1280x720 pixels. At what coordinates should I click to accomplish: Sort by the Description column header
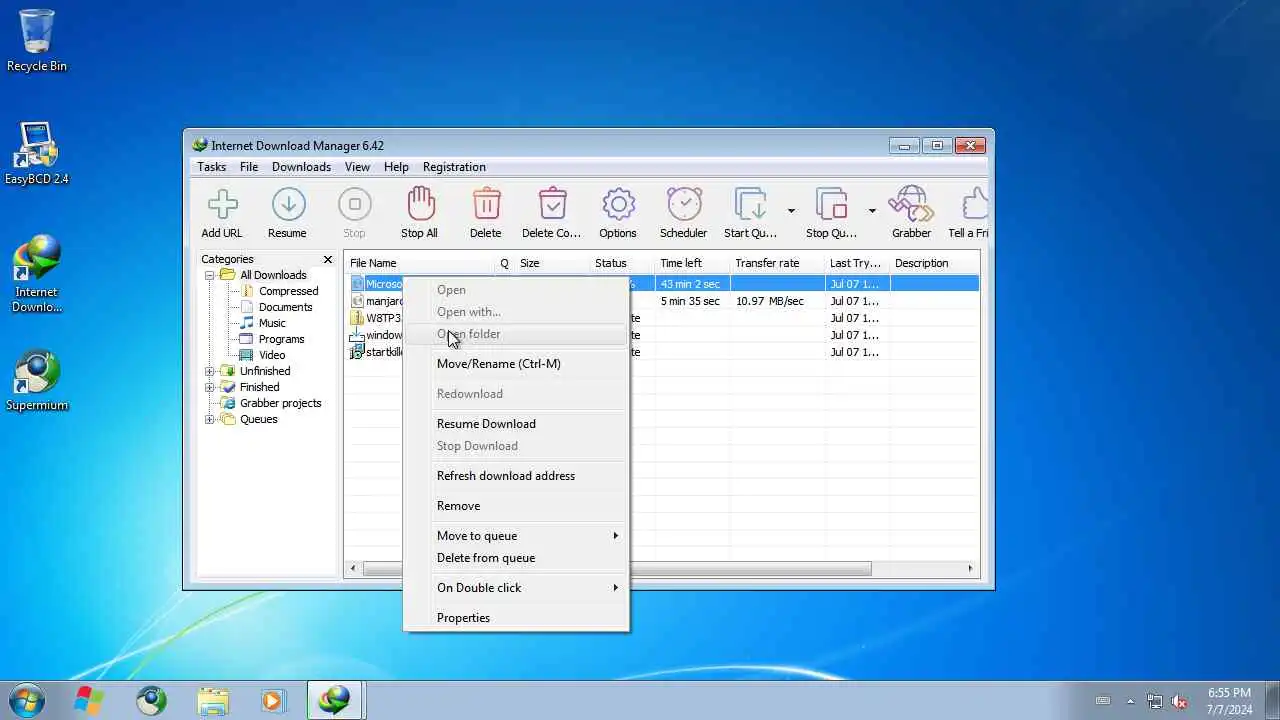pos(934,263)
